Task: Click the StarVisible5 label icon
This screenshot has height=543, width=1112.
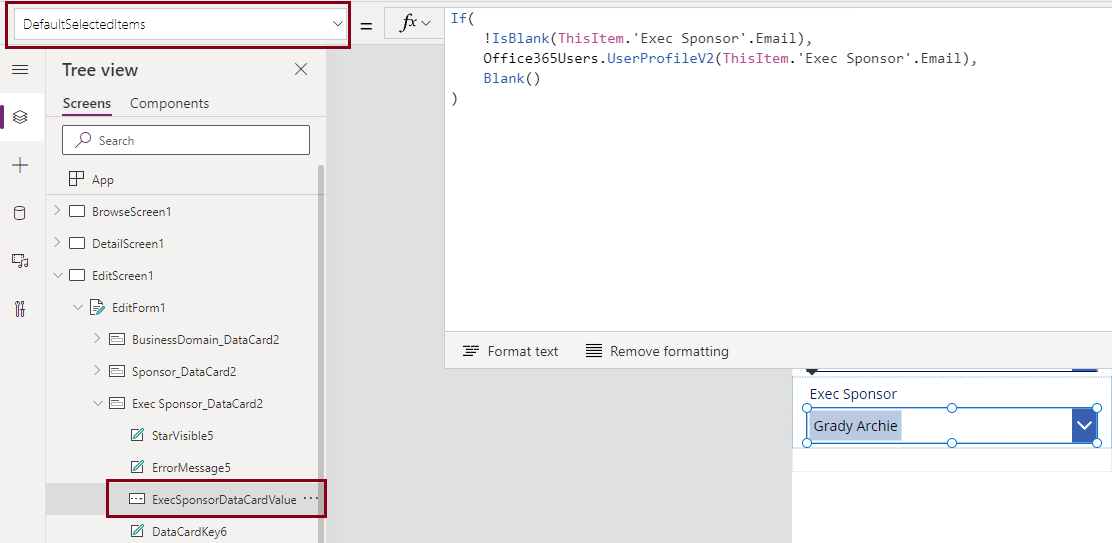Action: click(138, 435)
